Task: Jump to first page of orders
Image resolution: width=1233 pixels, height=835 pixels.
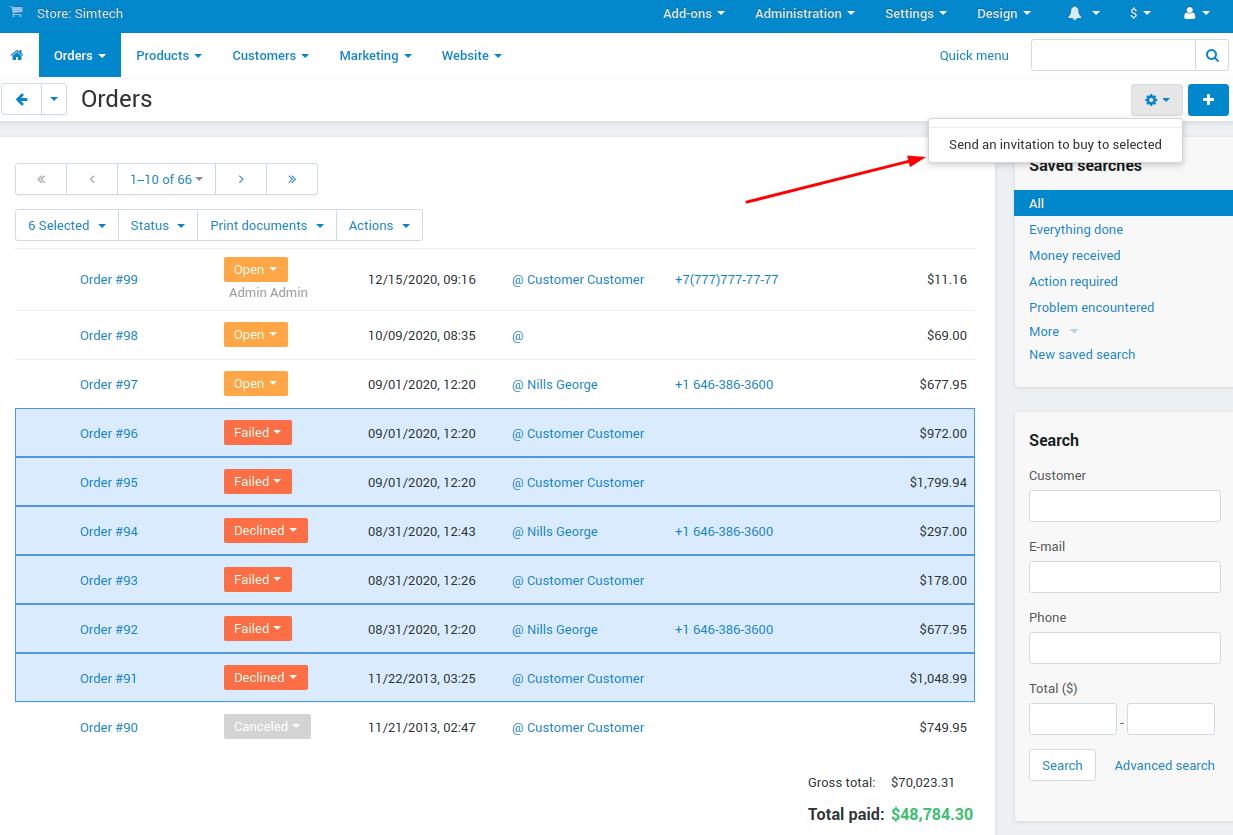Action: [41, 179]
